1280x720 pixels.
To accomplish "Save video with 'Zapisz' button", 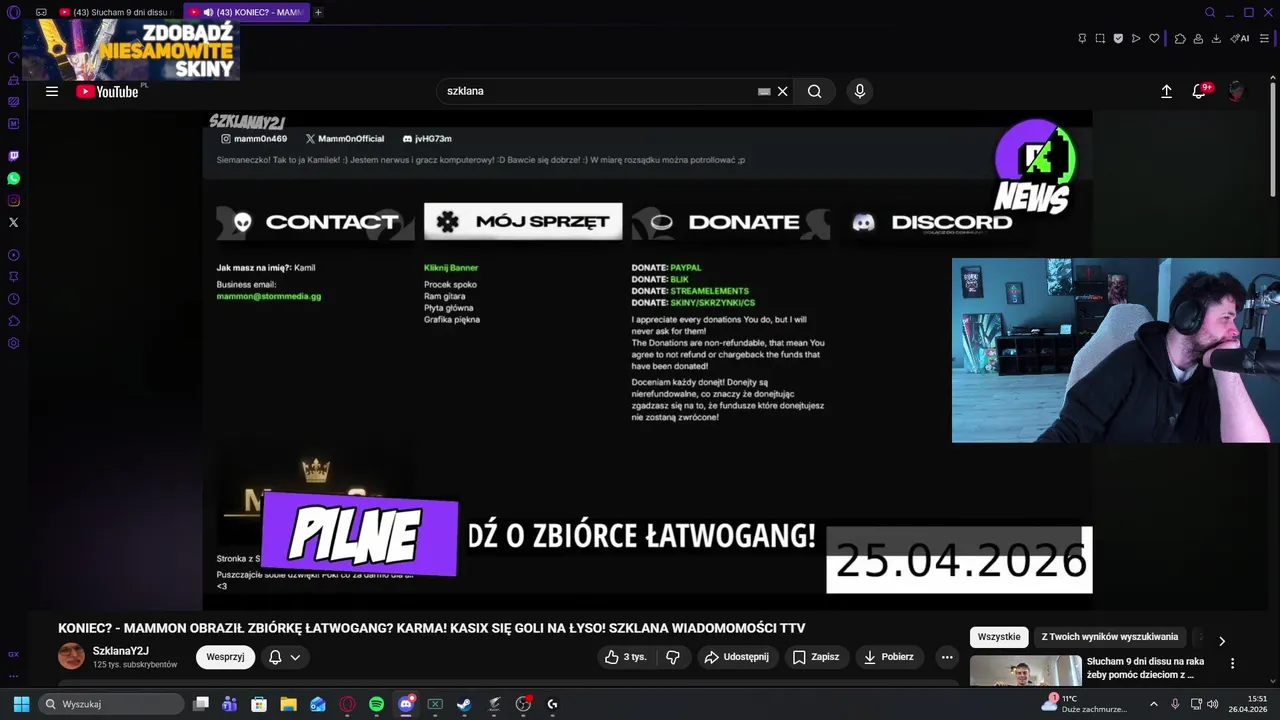I will coord(816,657).
